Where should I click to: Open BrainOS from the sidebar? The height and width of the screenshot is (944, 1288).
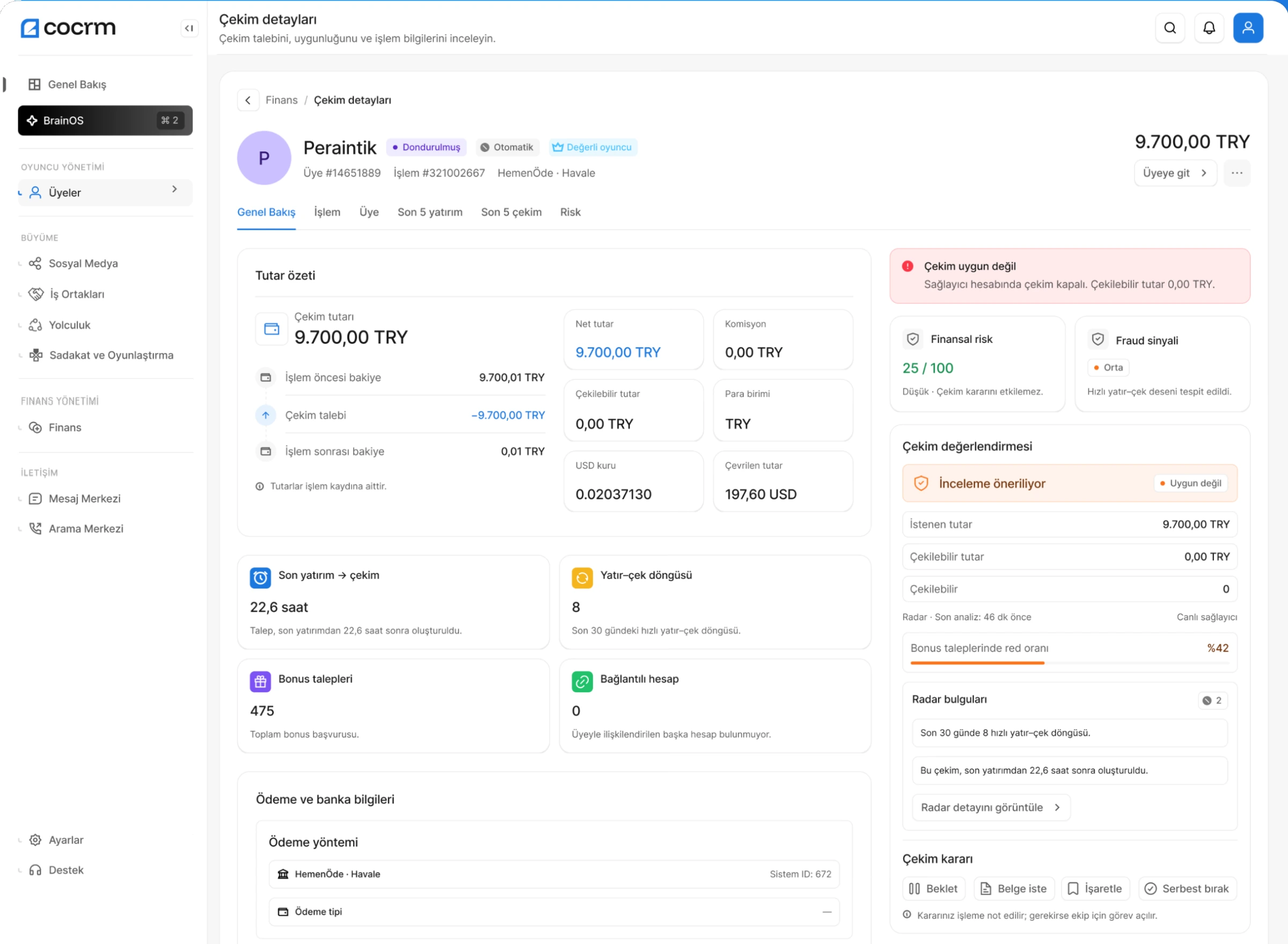105,121
